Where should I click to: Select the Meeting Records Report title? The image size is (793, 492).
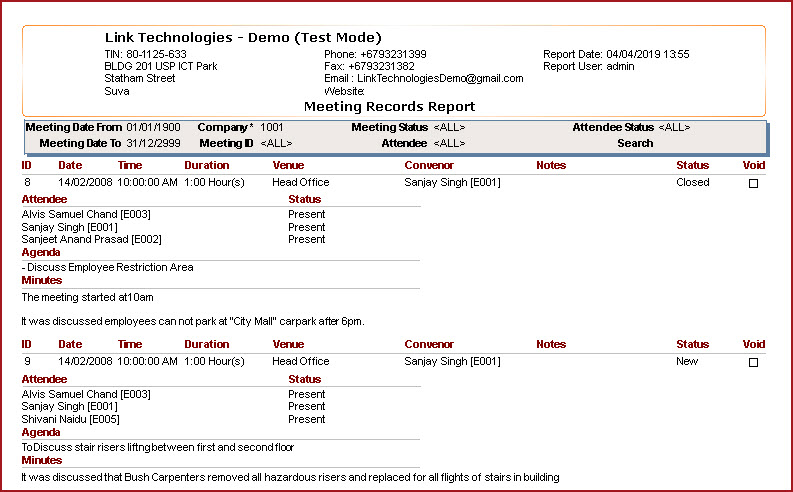tap(389, 106)
